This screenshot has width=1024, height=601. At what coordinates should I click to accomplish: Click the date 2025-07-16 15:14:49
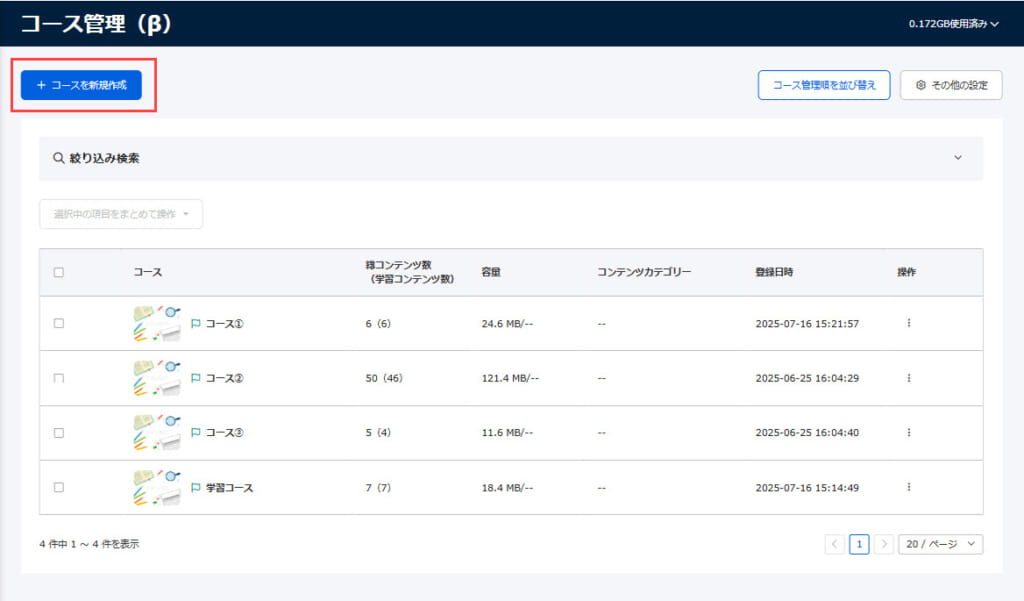pyautogui.click(x=807, y=487)
